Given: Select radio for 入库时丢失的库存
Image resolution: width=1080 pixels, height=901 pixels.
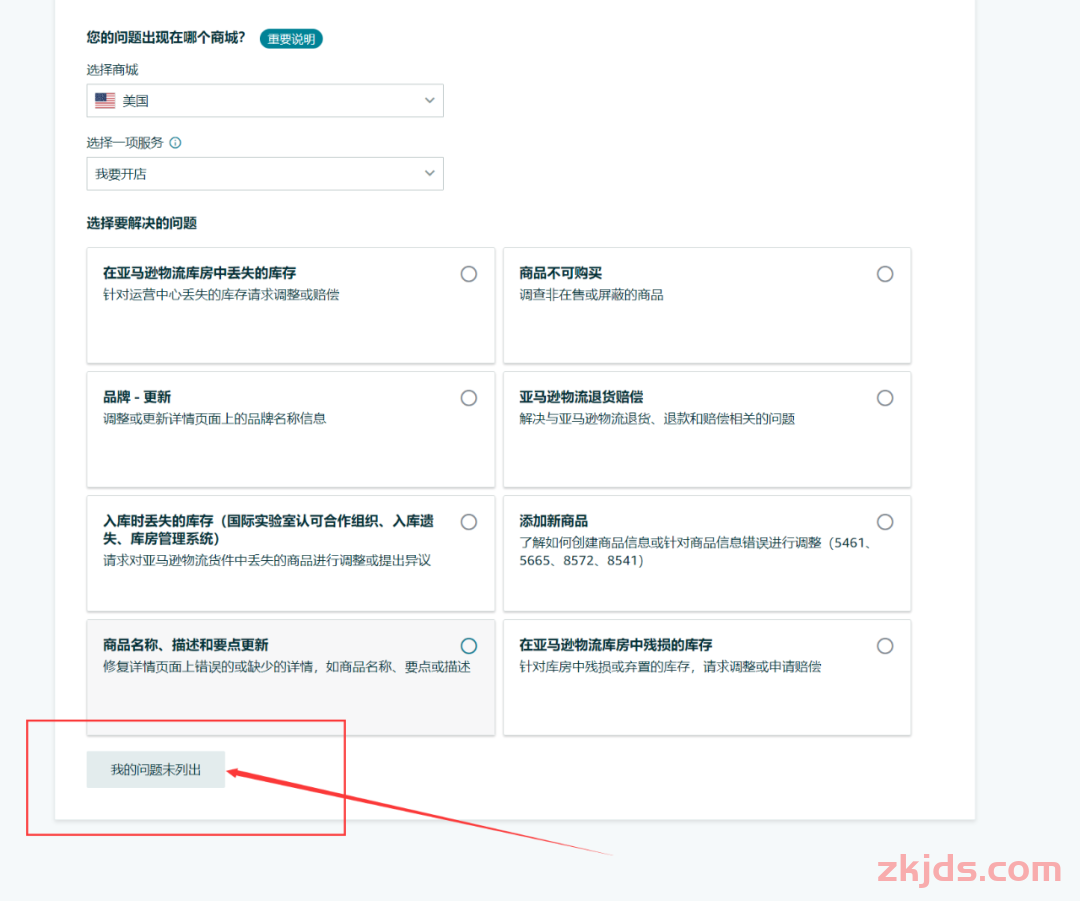Looking at the screenshot, I should tap(469, 522).
